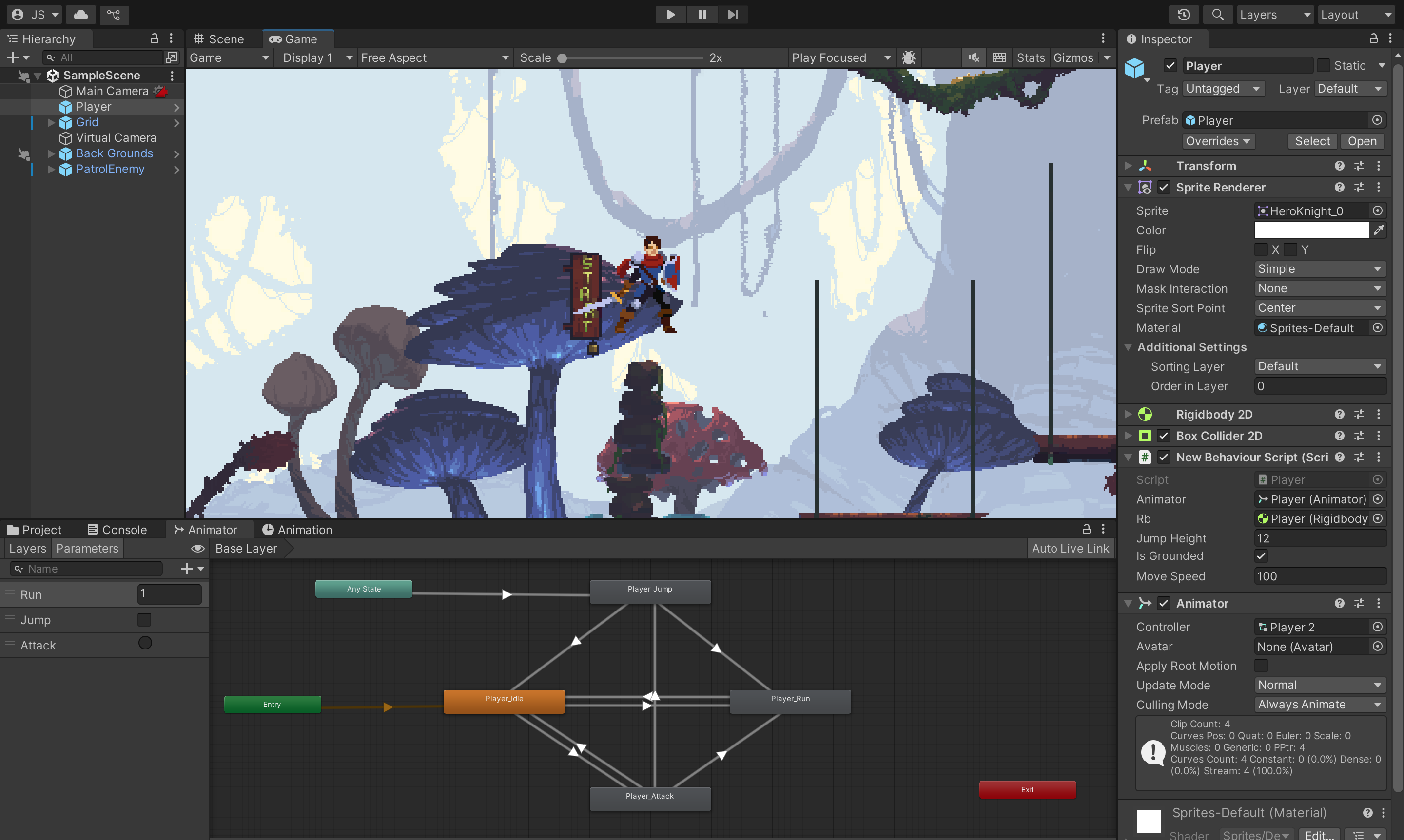Open the Culling Mode dropdown
Viewport: 1404px width, 840px height.
1320,704
